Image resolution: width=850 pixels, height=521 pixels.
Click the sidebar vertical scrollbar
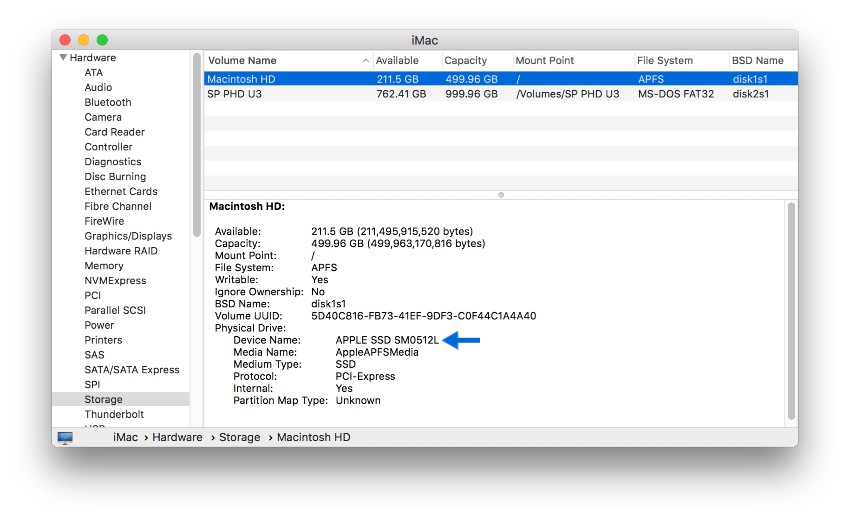click(197, 145)
